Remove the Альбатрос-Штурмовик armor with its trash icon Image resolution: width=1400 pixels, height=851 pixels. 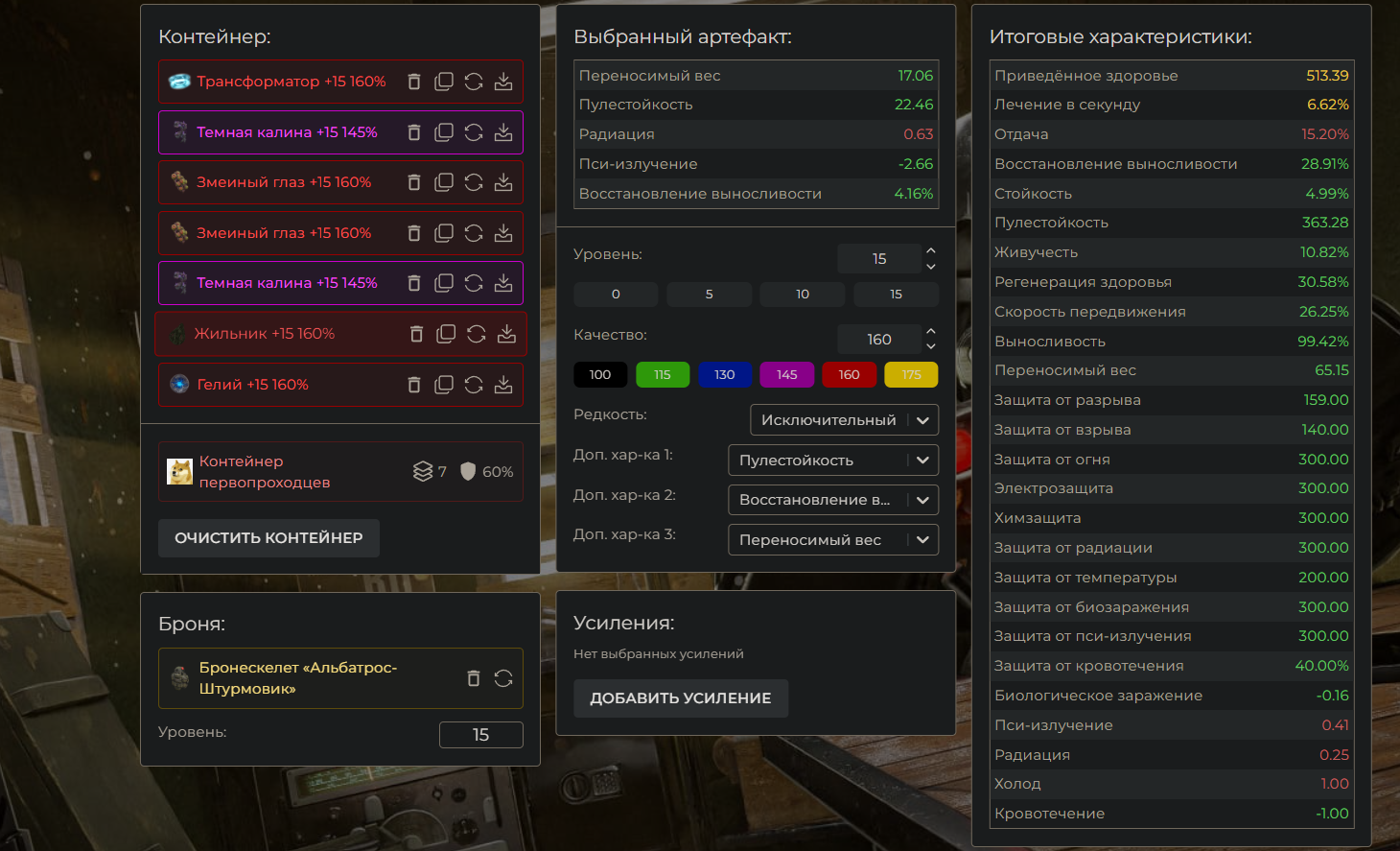pyautogui.click(x=473, y=678)
